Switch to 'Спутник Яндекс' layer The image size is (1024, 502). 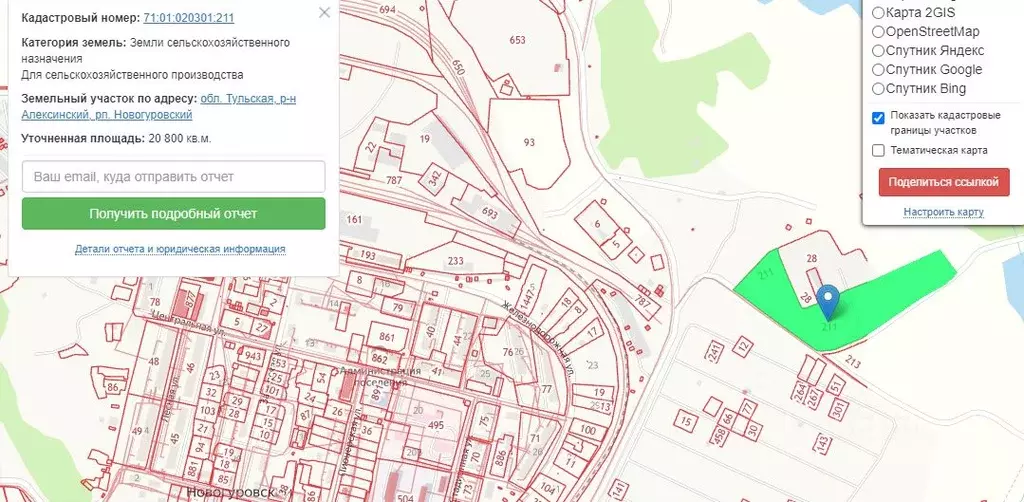click(878, 50)
